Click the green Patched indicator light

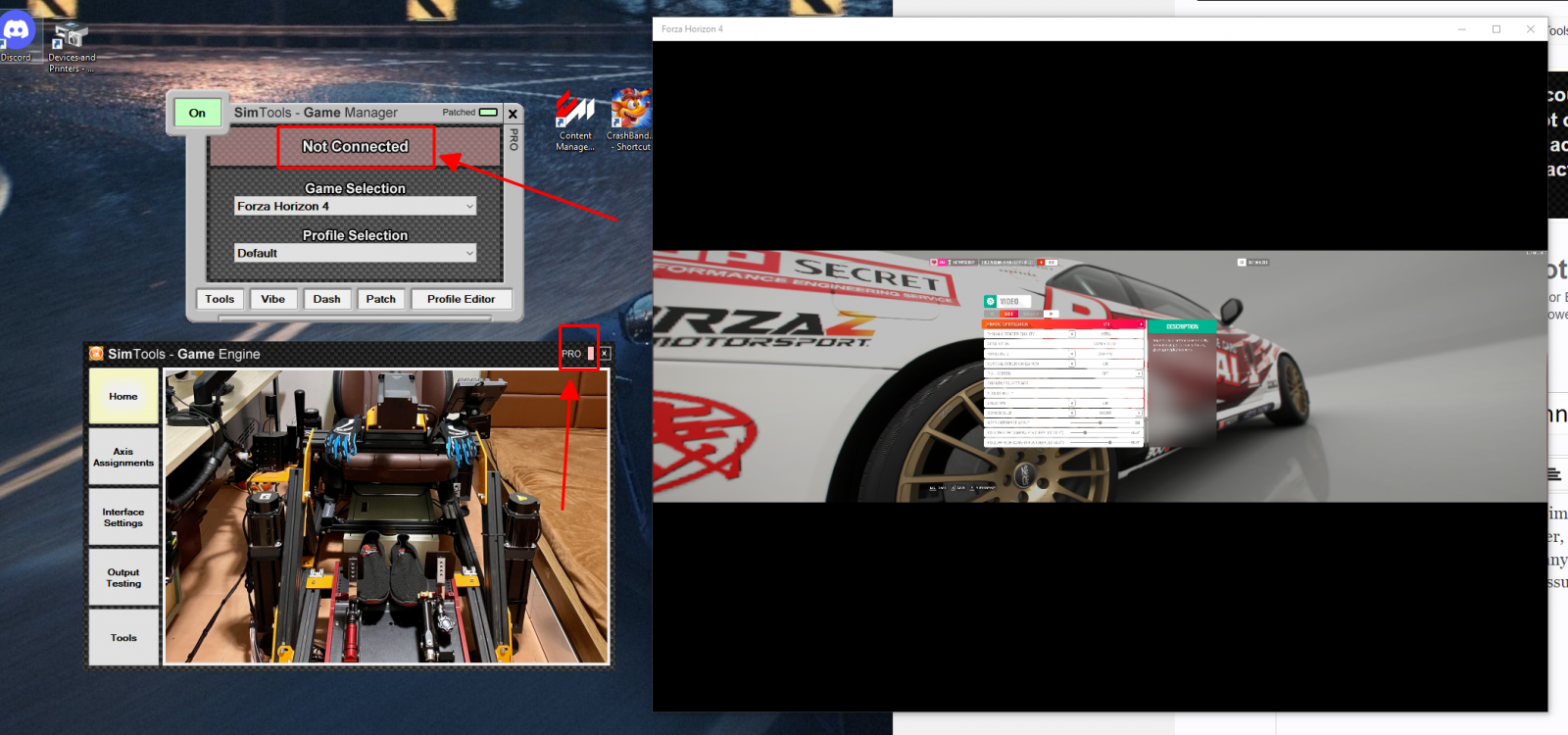pos(488,113)
